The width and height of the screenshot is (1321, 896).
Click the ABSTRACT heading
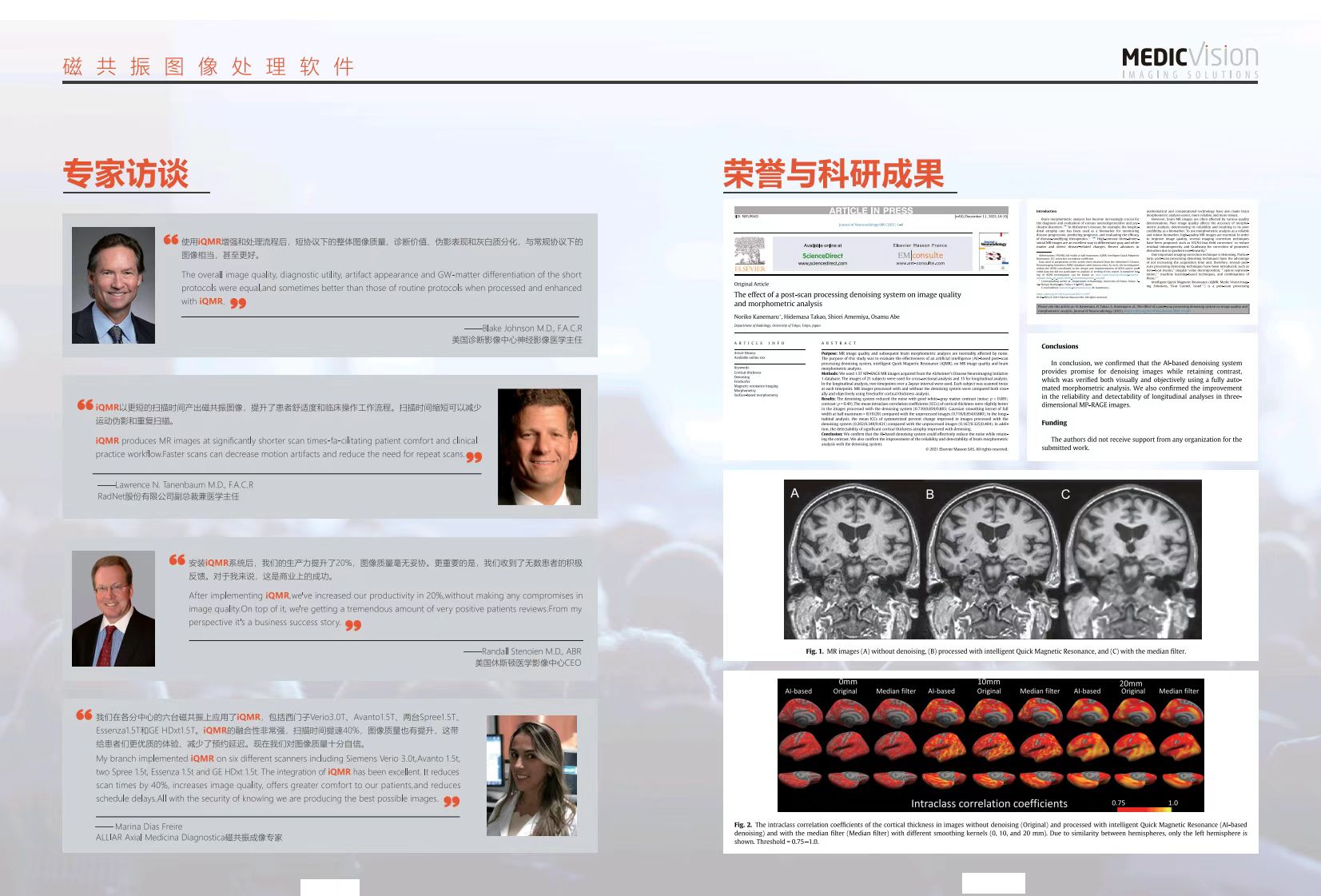tap(838, 343)
